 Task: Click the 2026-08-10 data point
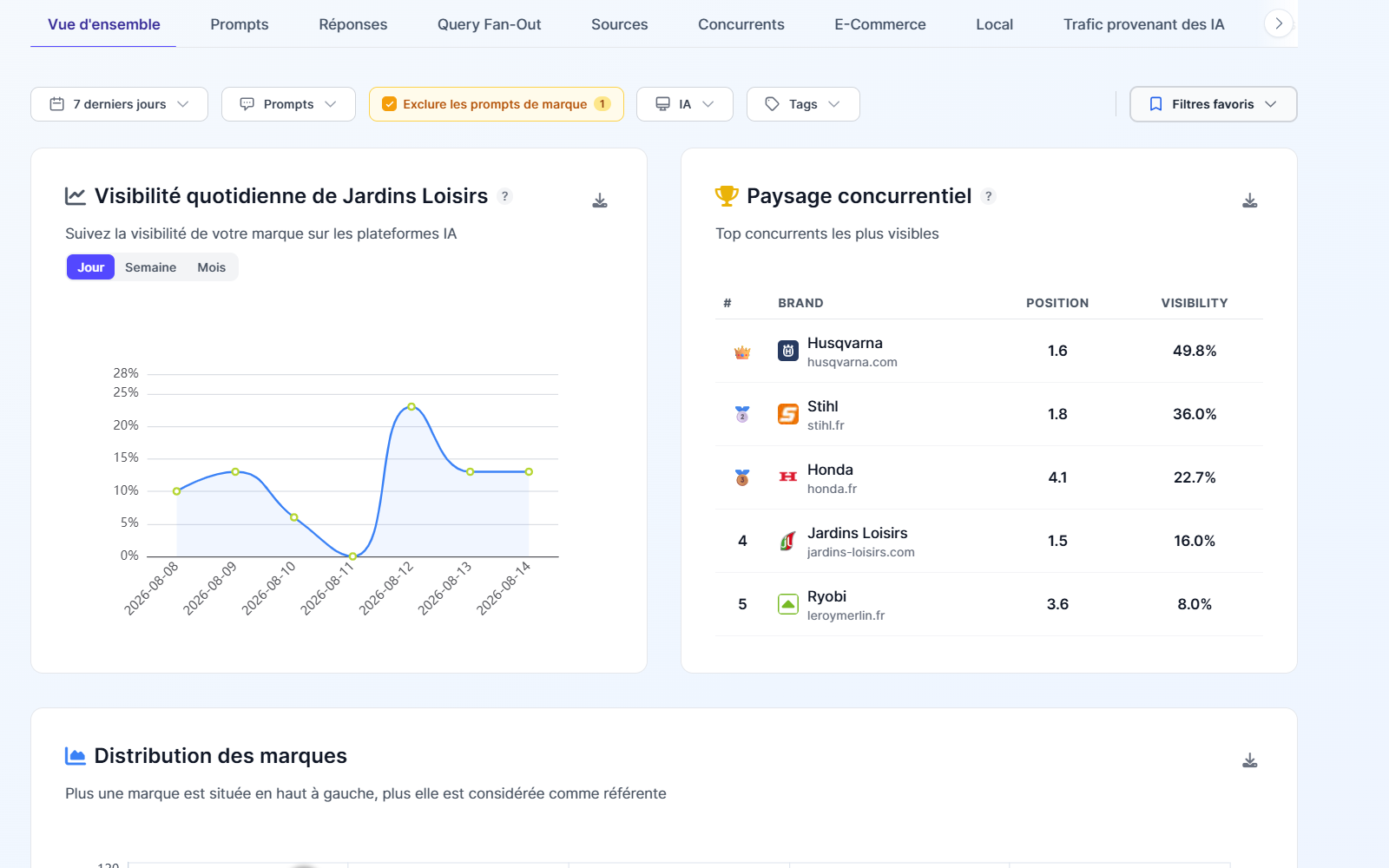point(294,517)
